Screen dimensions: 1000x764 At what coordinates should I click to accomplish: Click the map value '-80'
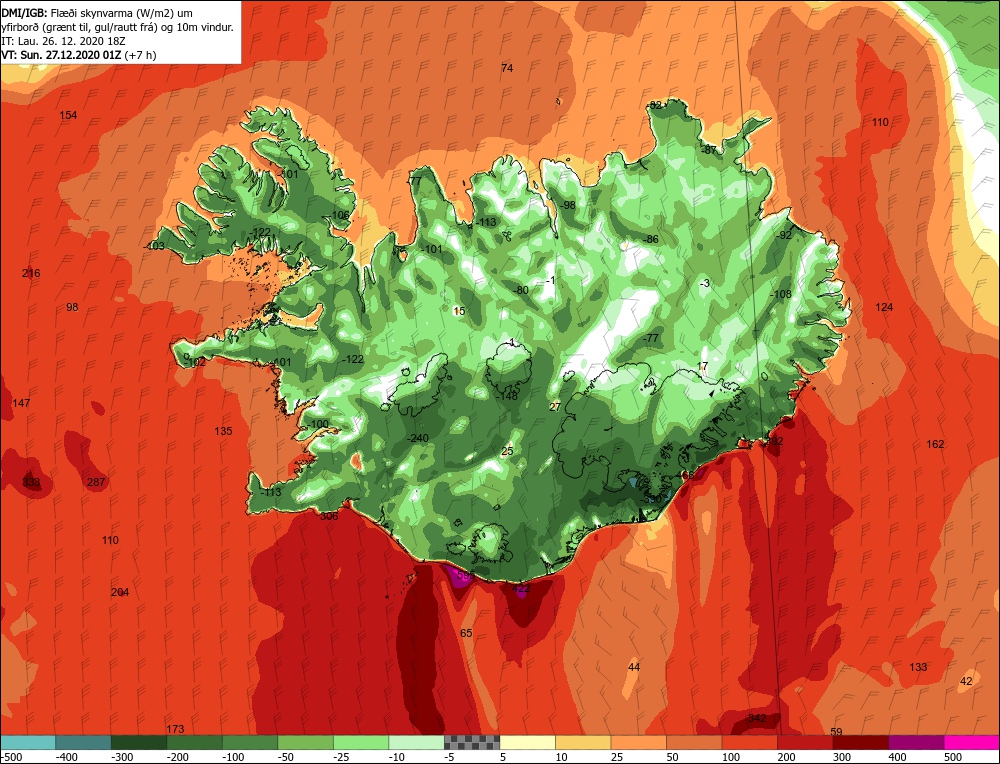(521, 290)
